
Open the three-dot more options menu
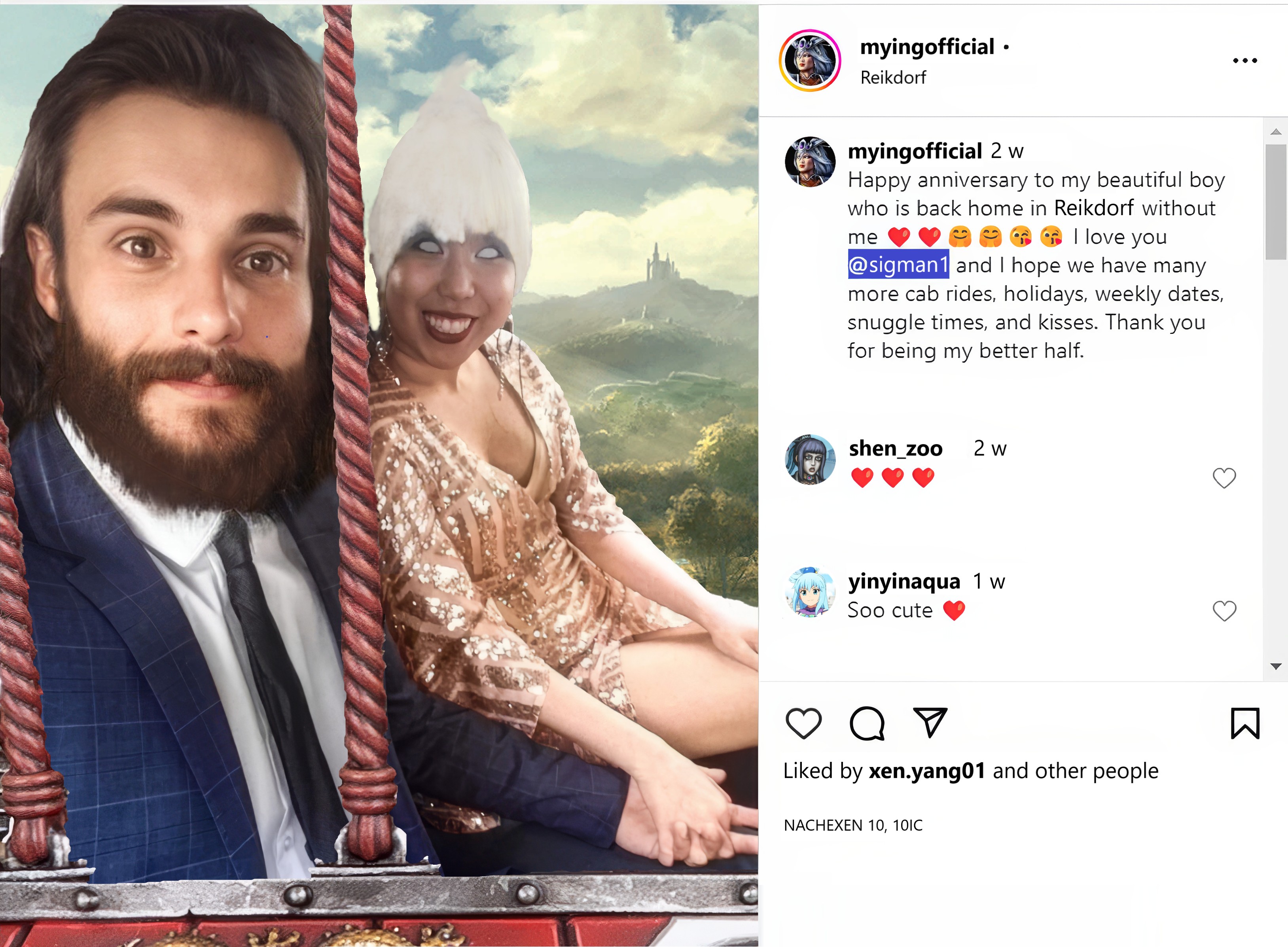pyautogui.click(x=1245, y=60)
